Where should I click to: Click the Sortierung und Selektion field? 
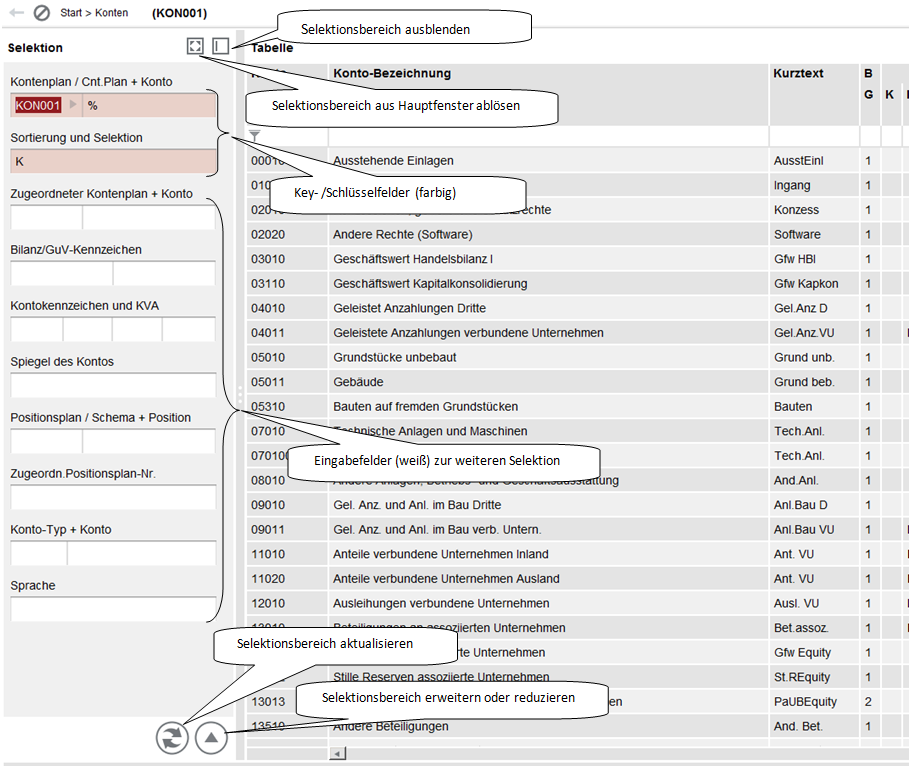113,162
